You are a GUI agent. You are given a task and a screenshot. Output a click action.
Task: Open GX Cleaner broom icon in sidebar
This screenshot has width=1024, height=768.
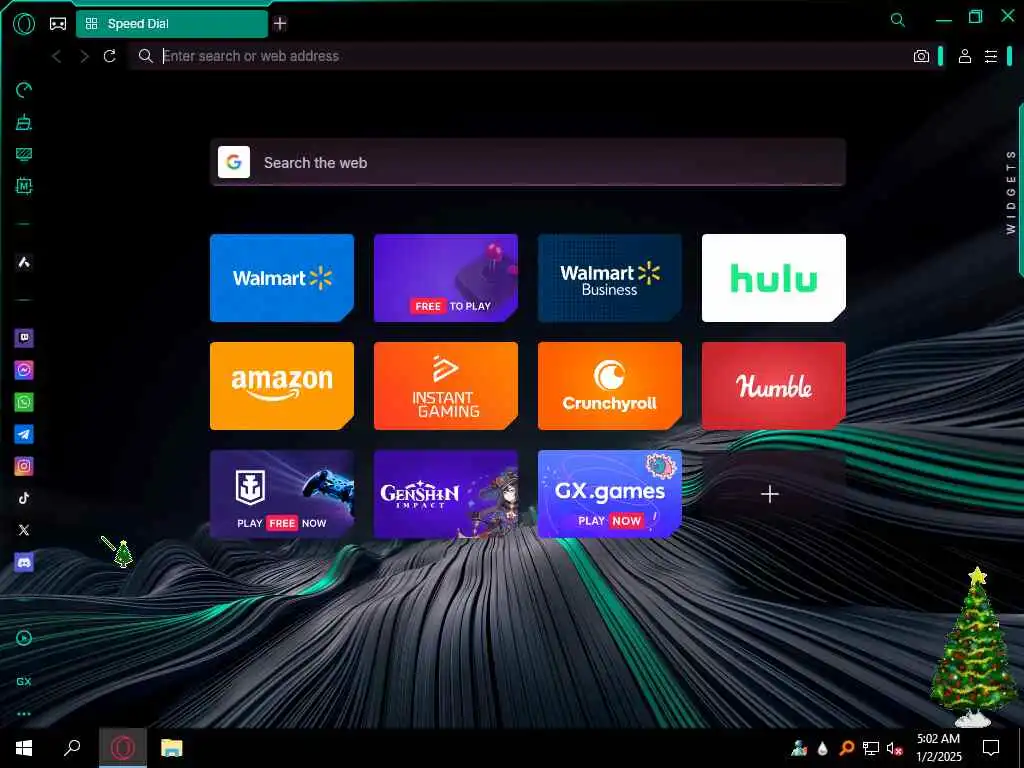click(24, 122)
